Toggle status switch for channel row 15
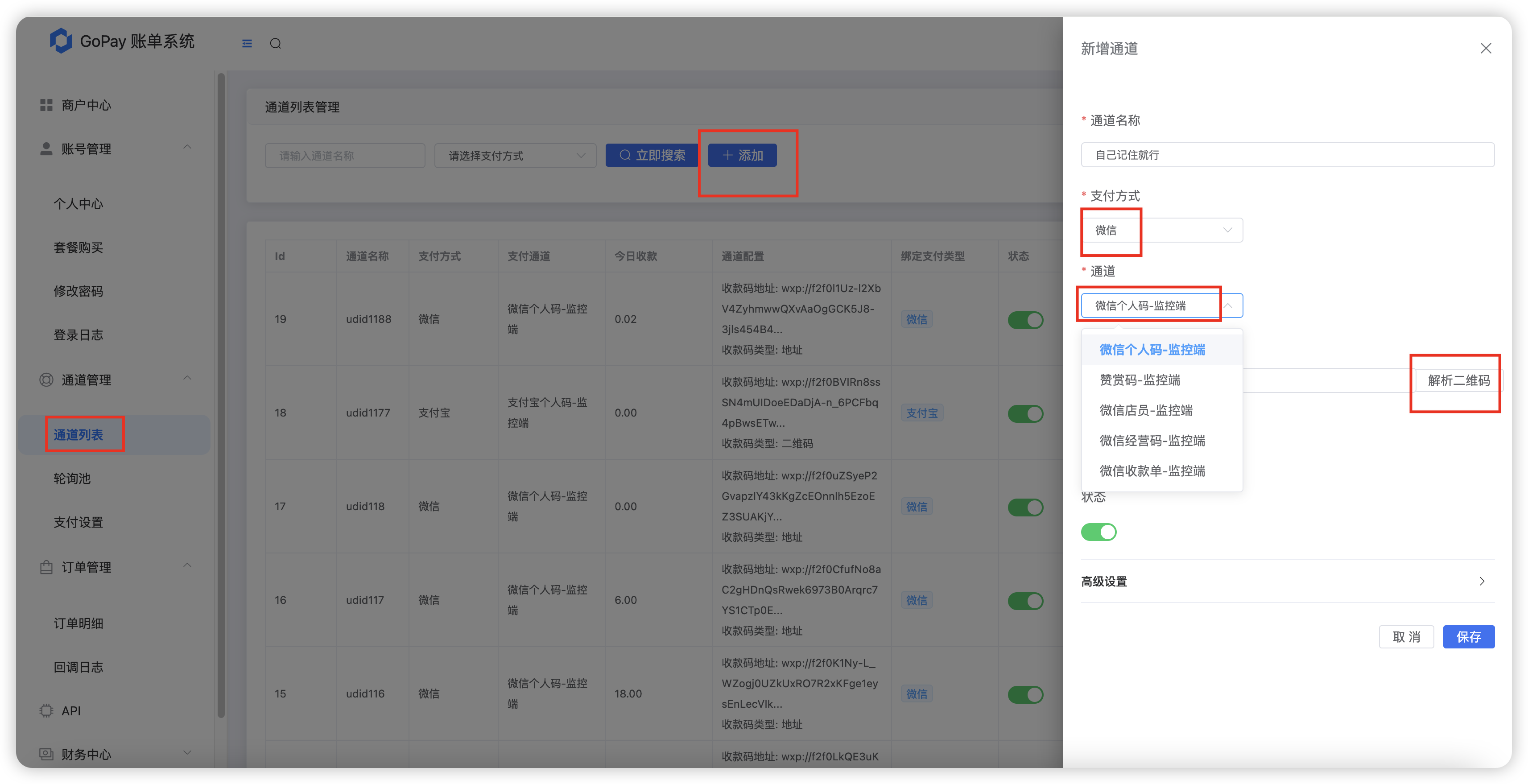 coord(1025,694)
